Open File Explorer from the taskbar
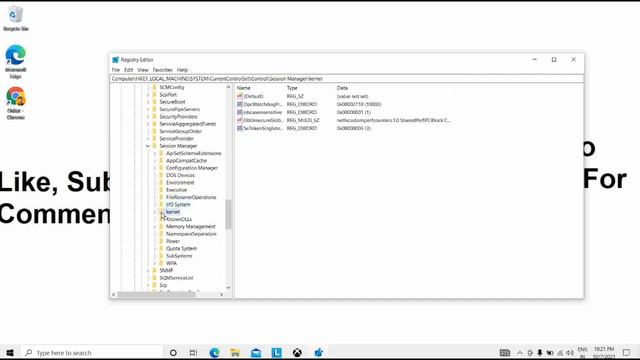This screenshot has height=360, width=640. pyautogui.click(x=235, y=352)
